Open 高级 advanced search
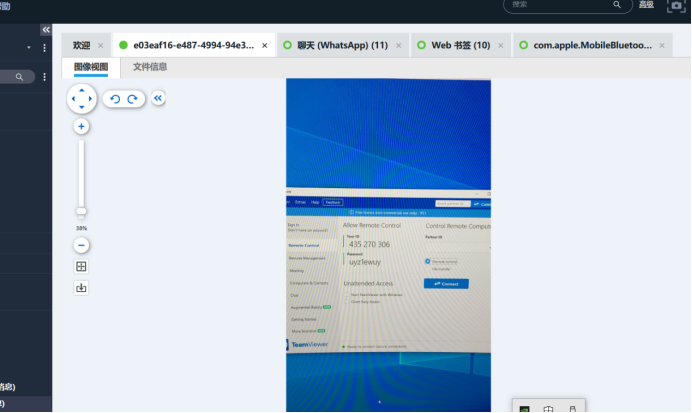Image resolution: width=692 pixels, height=413 pixels. pos(647,5)
